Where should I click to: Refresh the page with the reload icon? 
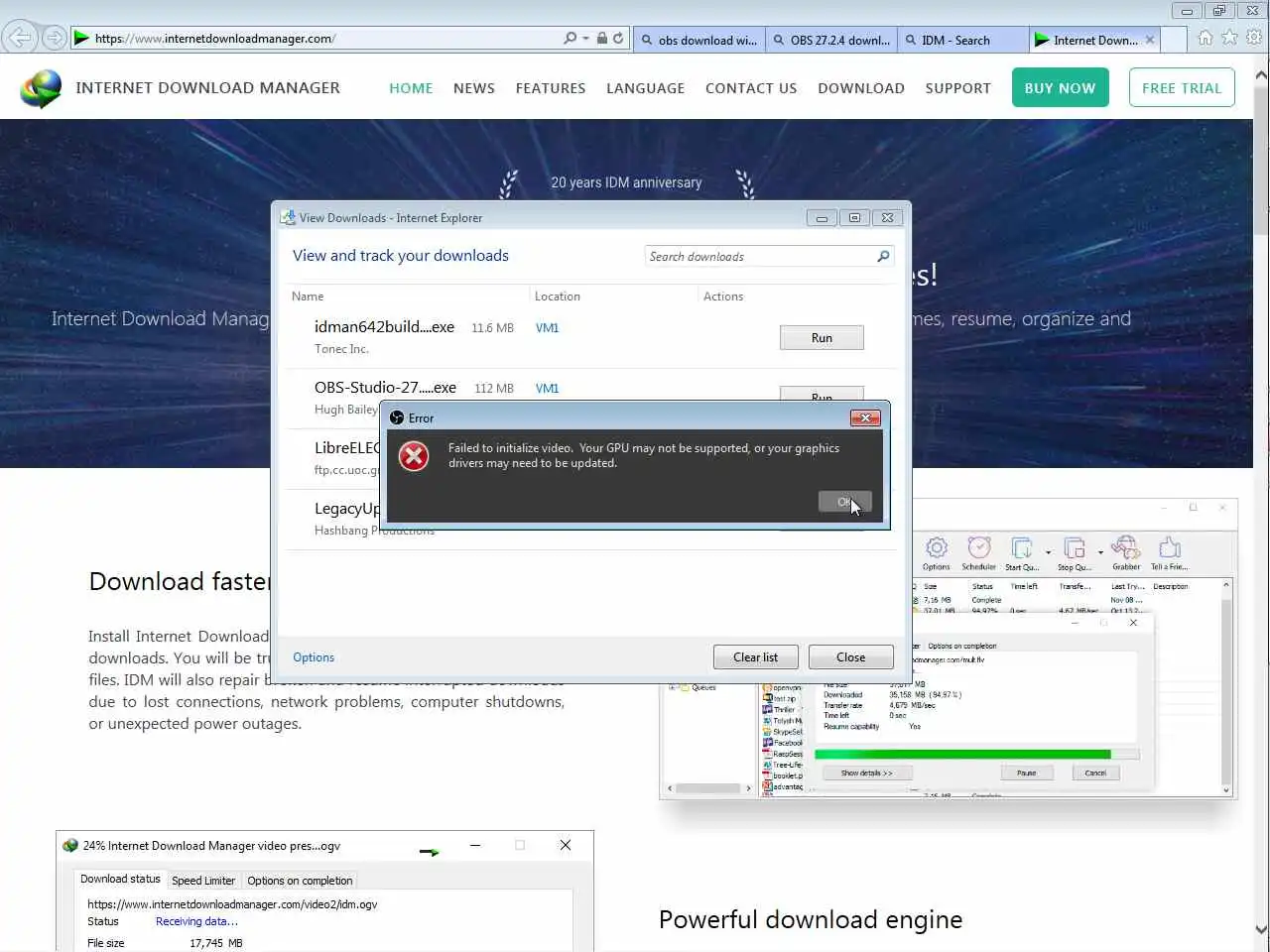pyautogui.click(x=618, y=38)
